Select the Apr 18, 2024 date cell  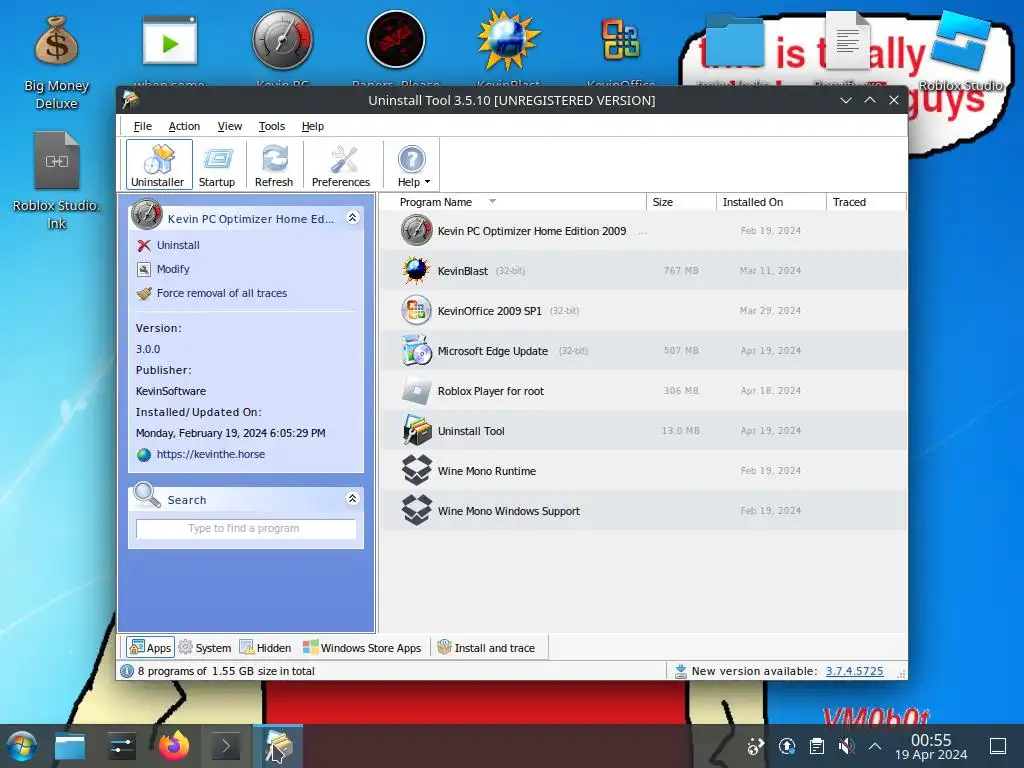tap(771, 391)
